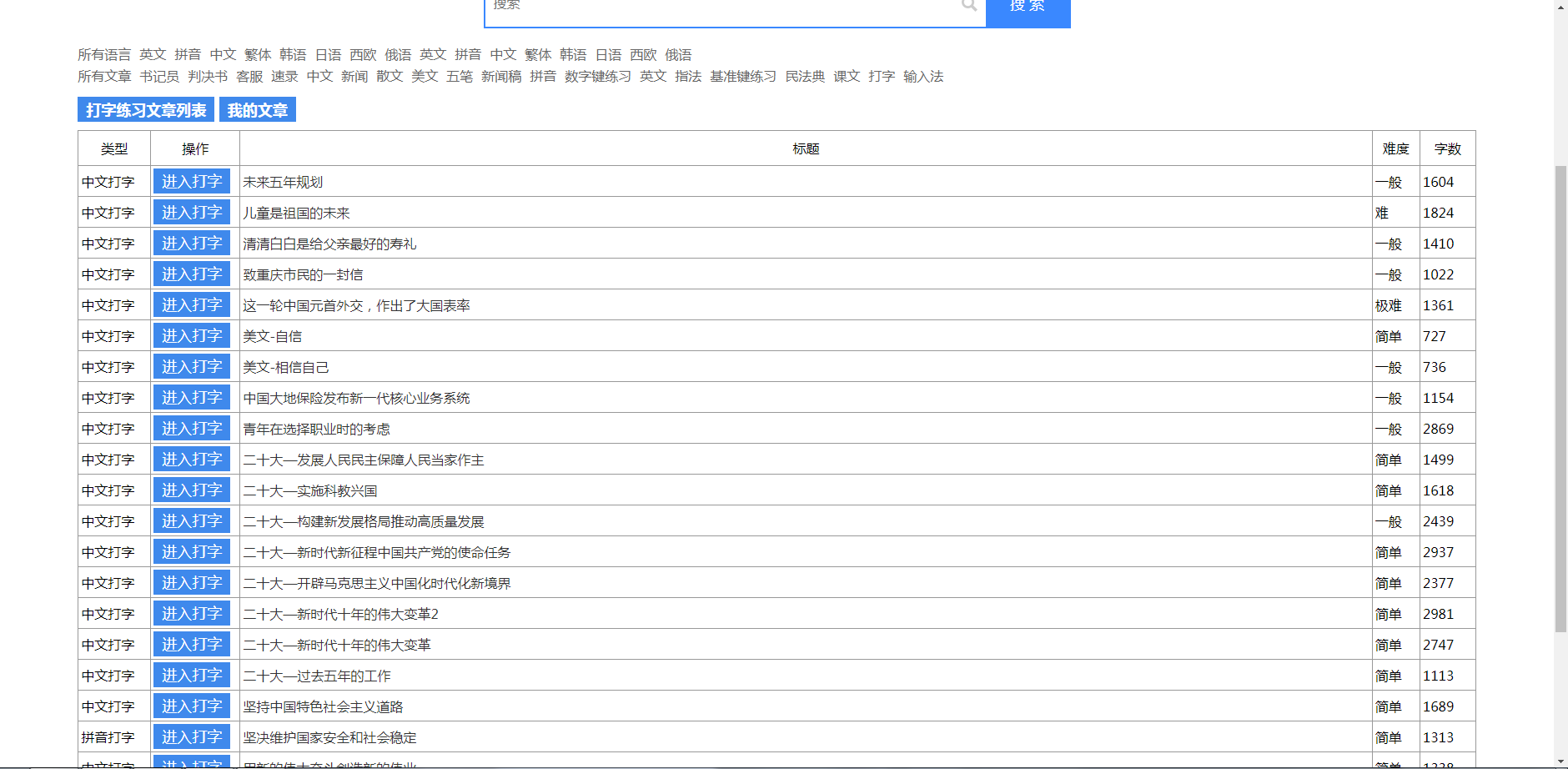Click the 标题 column header

click(x=806, y=148)
